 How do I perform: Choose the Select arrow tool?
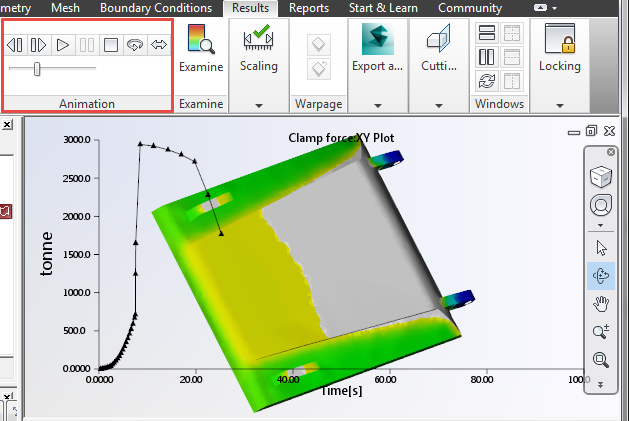[601, 248]
